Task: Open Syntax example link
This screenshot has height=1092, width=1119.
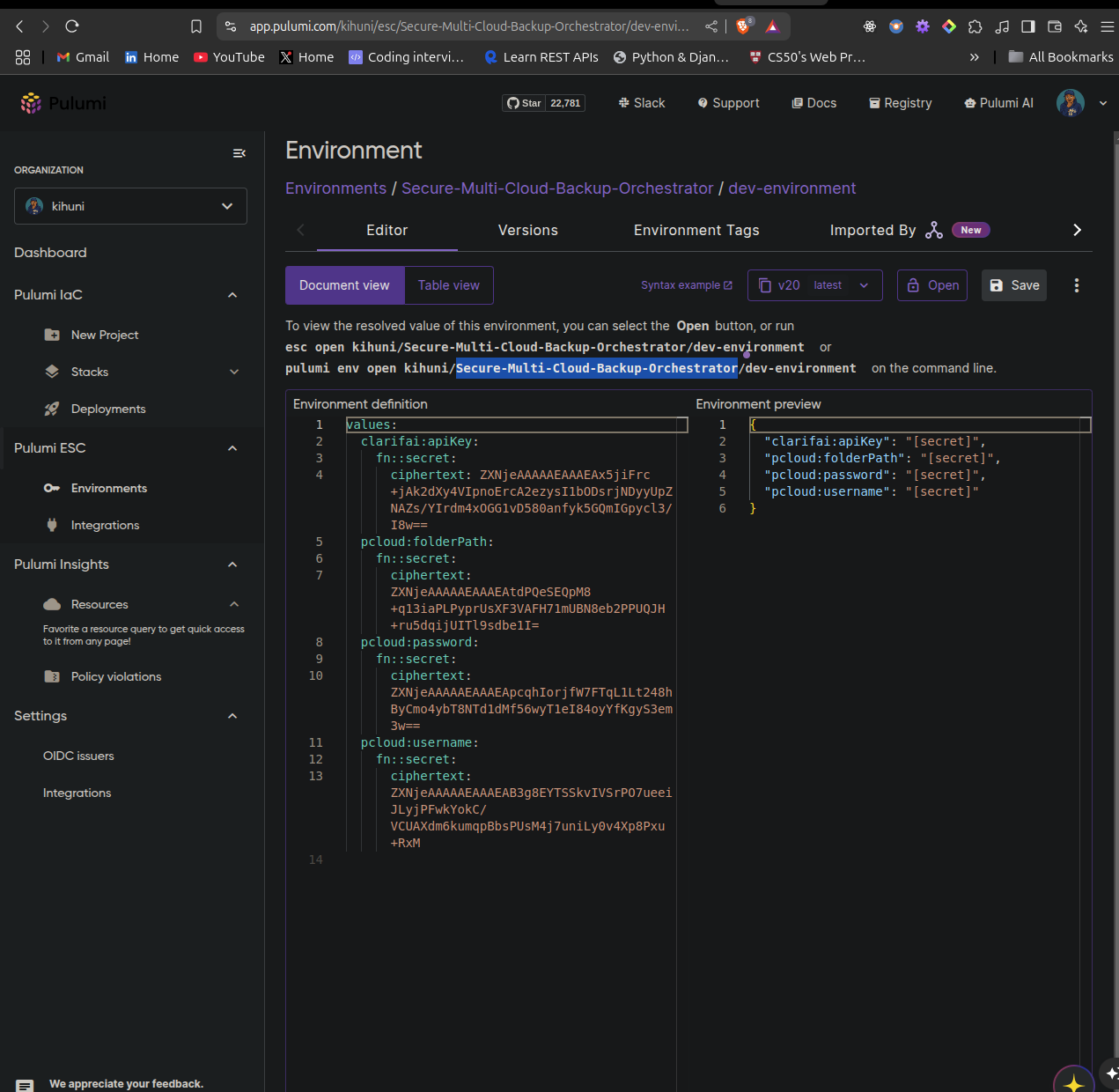Action: click(687, 285)
